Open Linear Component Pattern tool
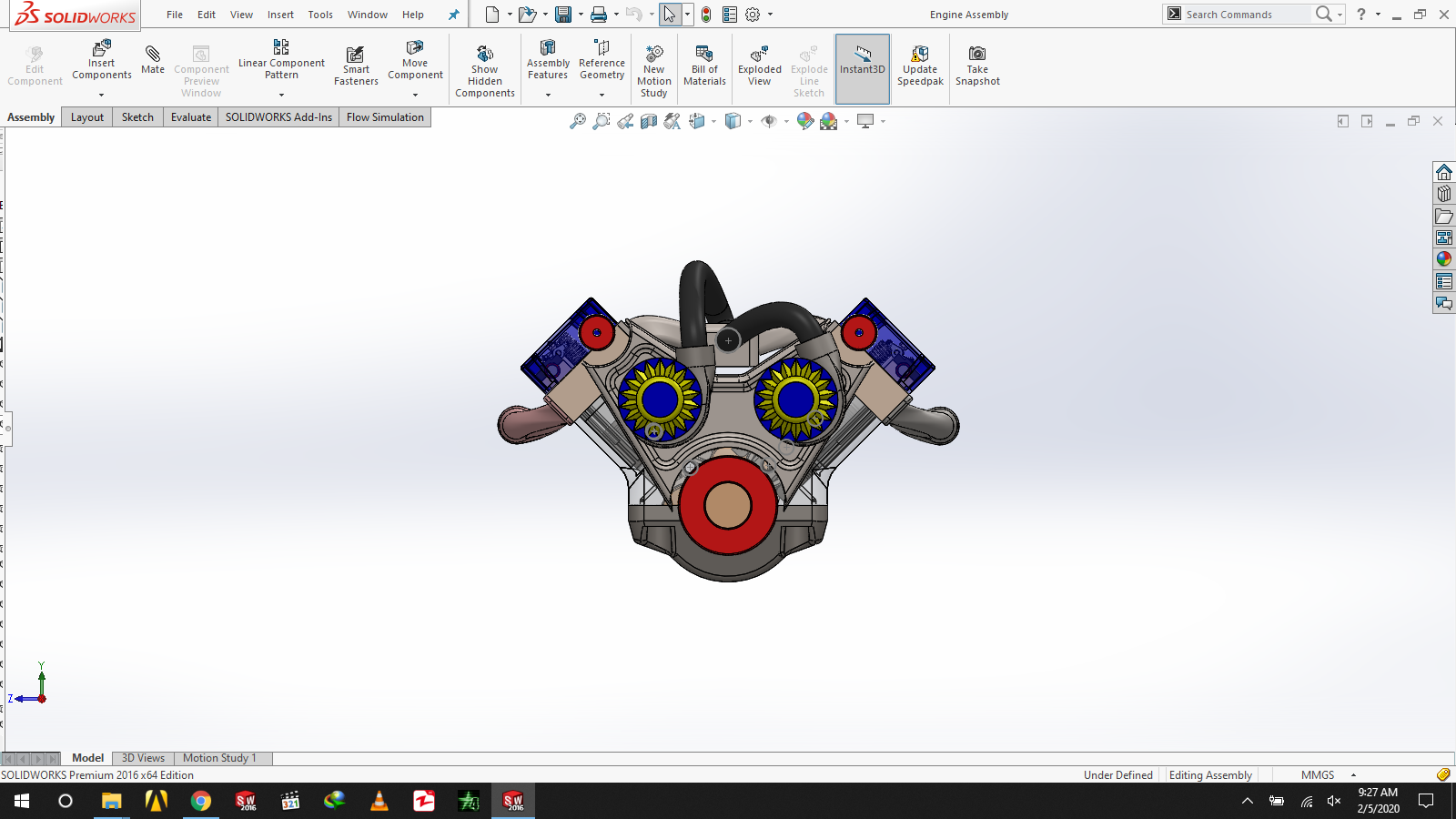This screenshot has height=819, width=1456. [281, 60]
